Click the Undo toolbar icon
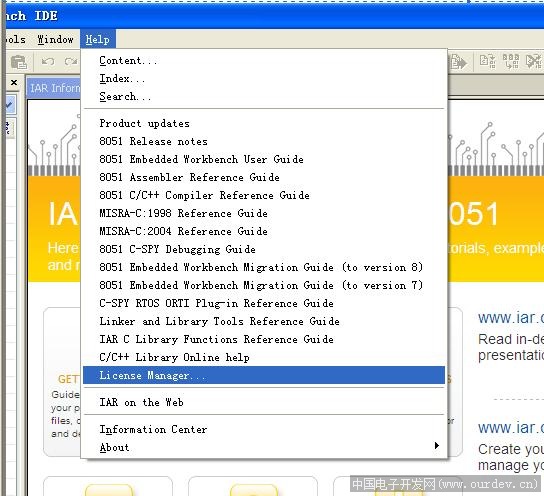 point(48,62)
